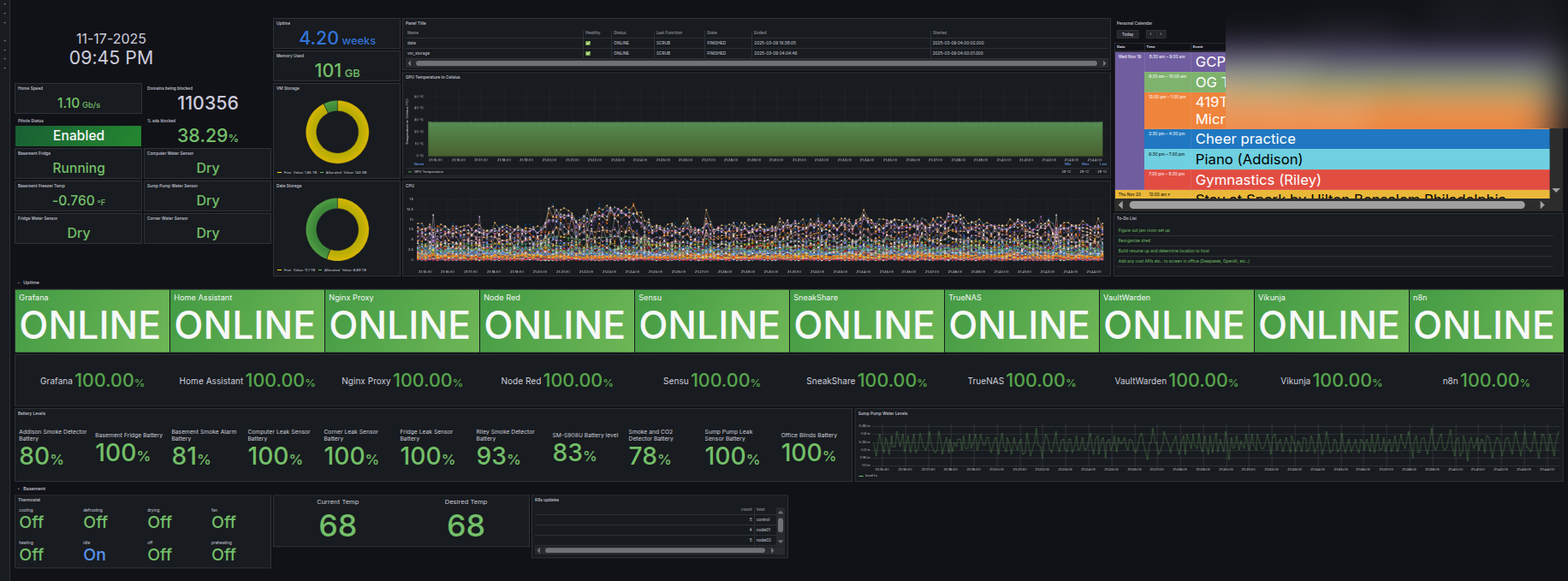Viewport: 1568px width, 581px height.
Task: Click vm_storage row name cell
Action: [x=419, y=53]
